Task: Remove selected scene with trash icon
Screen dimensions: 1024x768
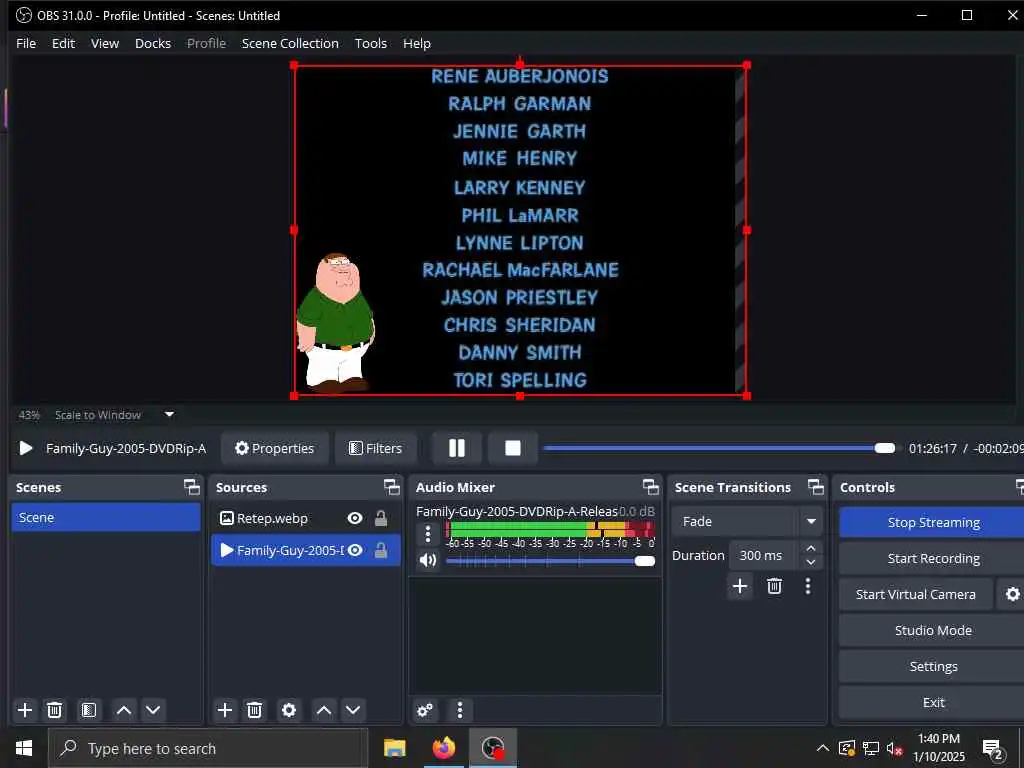Action: point(55,710)
